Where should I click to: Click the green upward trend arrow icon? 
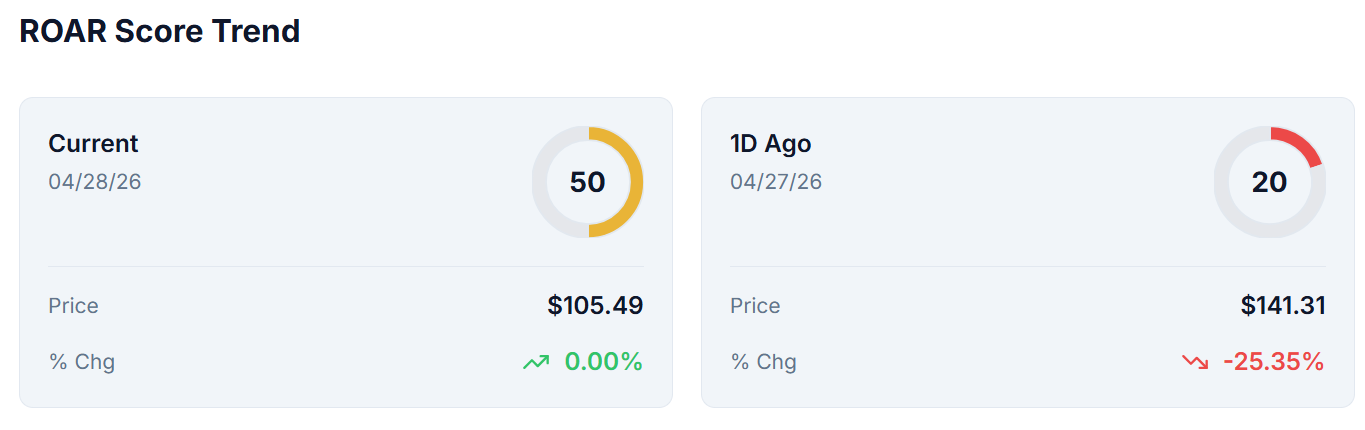click(x=536, y=362)
